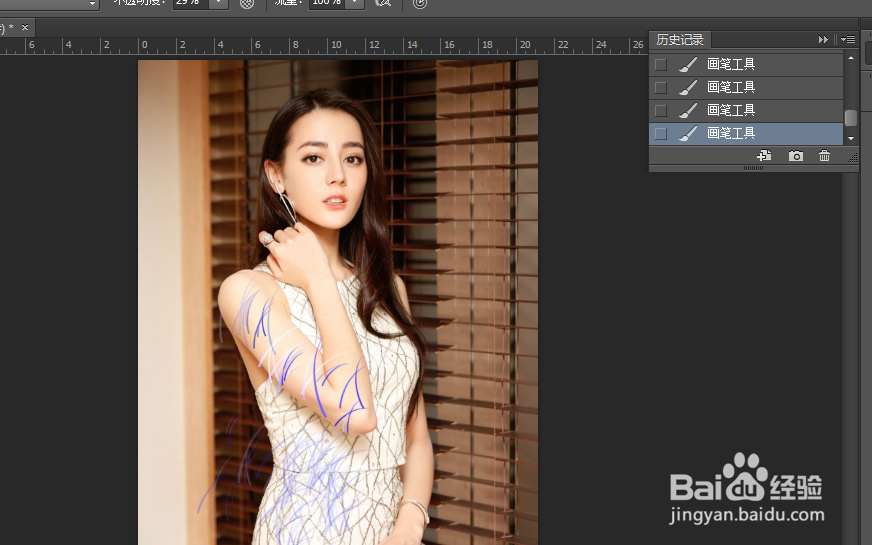Collapse History panel using double-arrow icon
This screenshot has height=545, width=872.
coord(823,39)
